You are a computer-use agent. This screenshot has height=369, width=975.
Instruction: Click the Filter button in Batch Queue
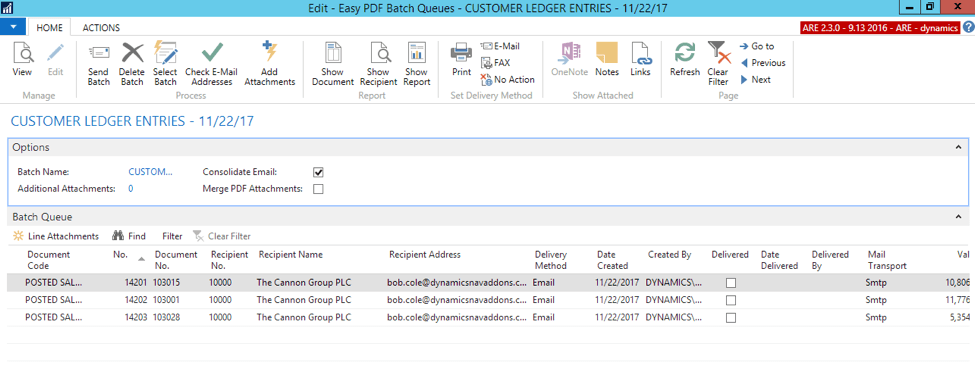tap(172, 236)
